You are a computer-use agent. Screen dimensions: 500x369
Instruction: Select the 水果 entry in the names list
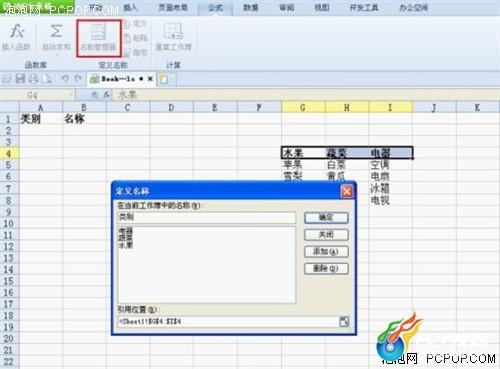pos(126,245)
